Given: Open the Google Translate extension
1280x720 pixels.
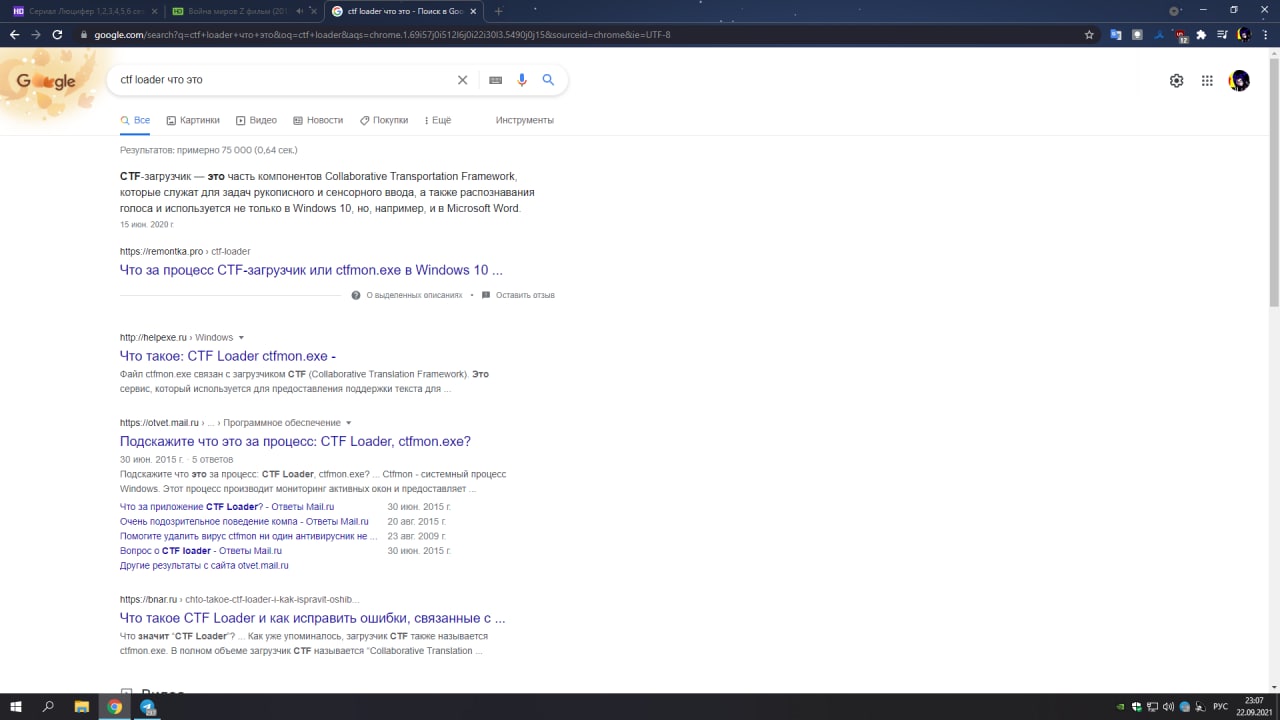Looking at the screenshot, I should tap(1116, 34).
